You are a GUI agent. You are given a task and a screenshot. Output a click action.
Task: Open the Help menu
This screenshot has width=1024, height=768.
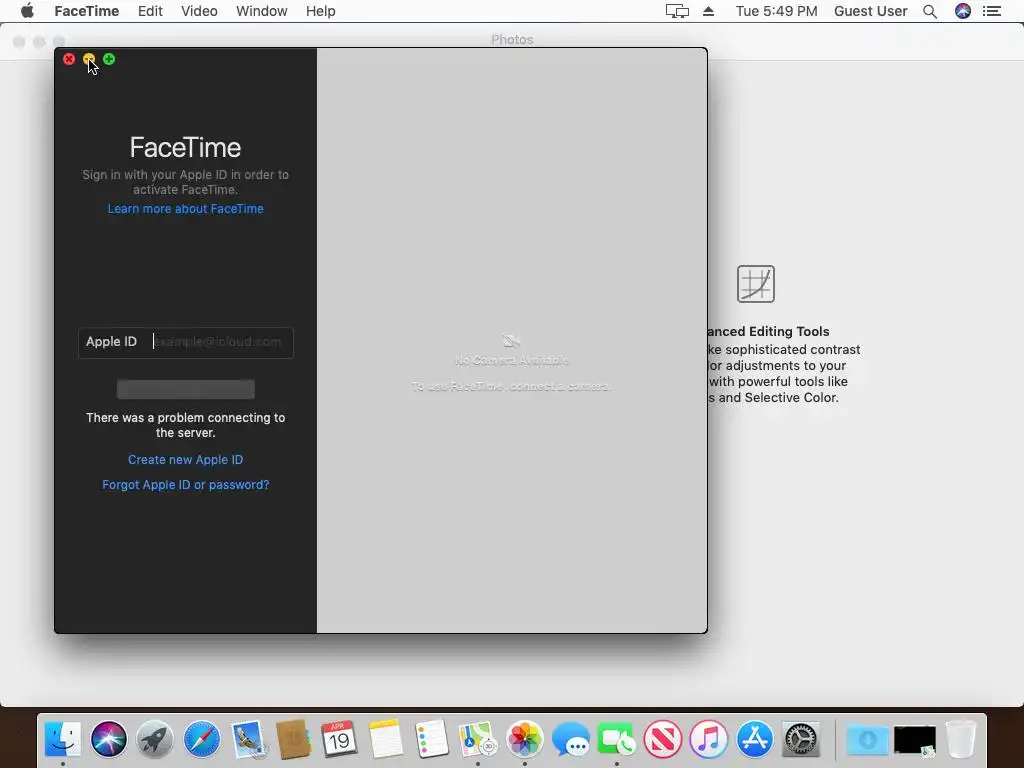click(321, 11)
